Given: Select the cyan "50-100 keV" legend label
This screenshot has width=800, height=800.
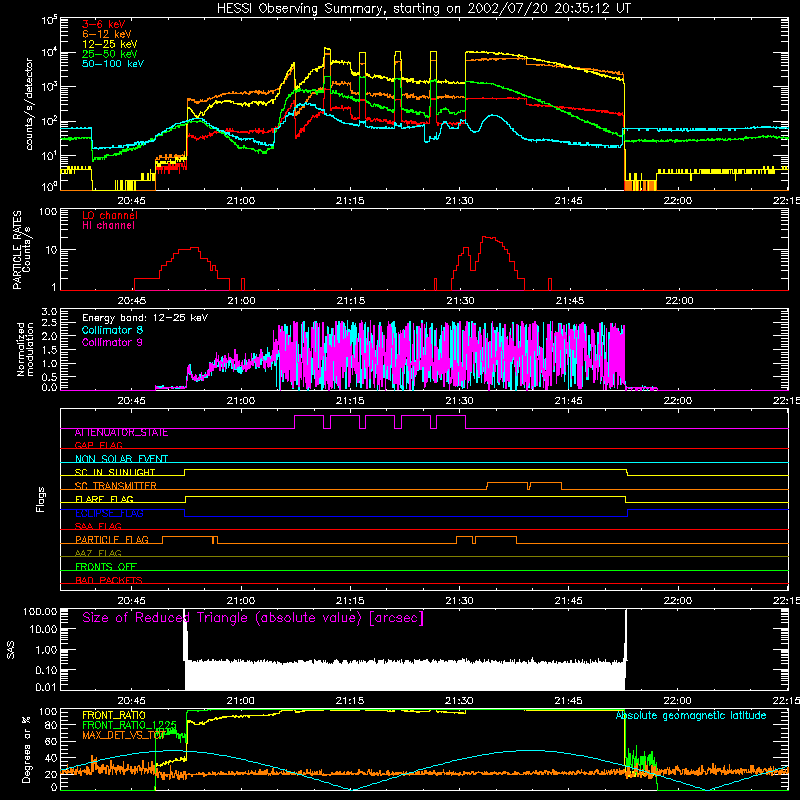Looking at the screenshot, I should [x=113, y=64].
